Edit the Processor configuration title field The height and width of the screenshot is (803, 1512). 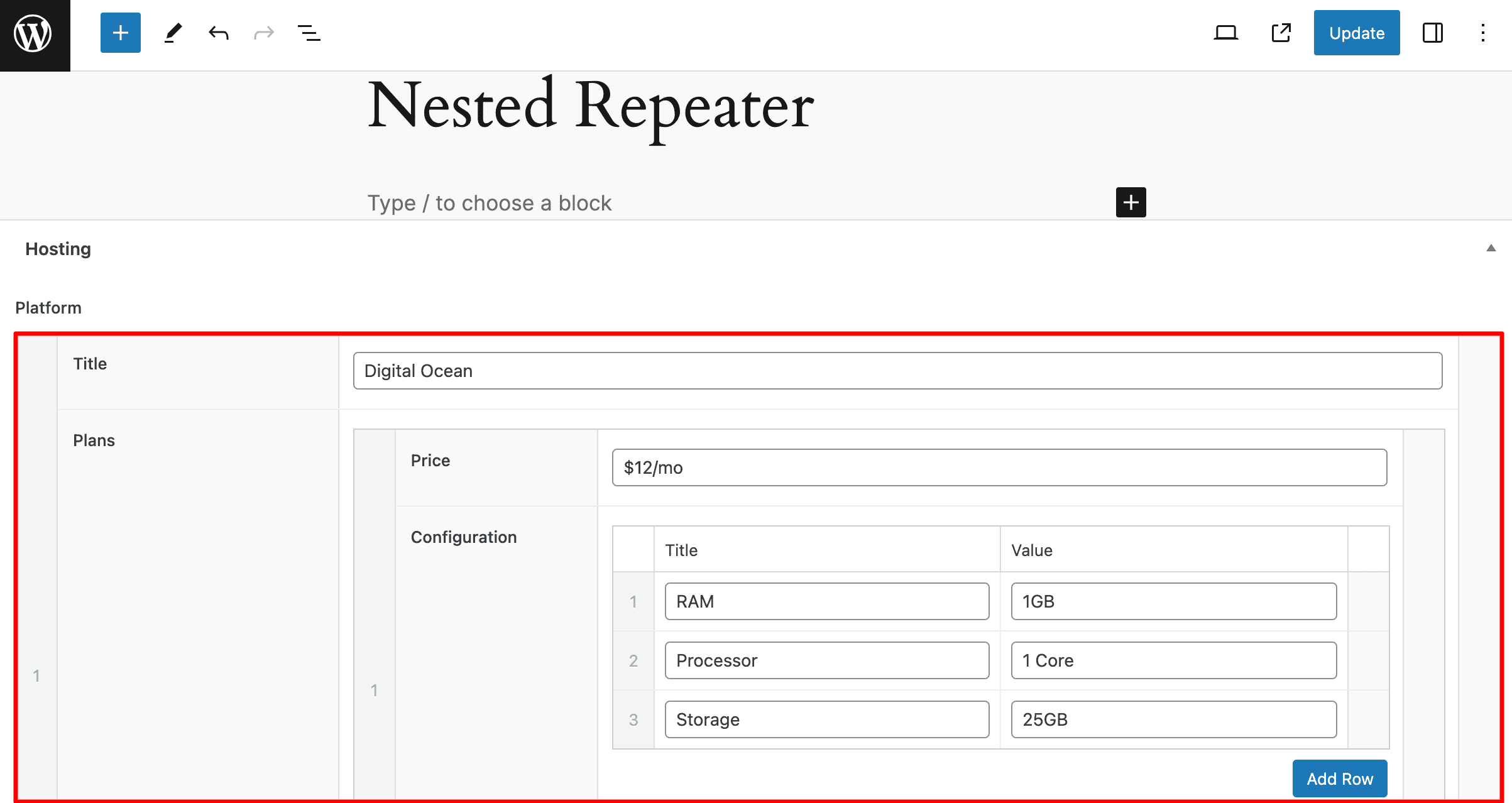tap(827, 660)
